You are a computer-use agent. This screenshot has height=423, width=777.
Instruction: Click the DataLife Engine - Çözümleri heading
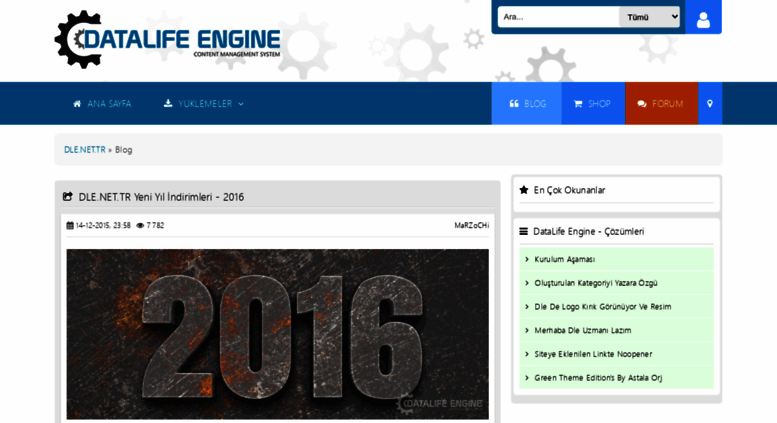pos(589,231)
